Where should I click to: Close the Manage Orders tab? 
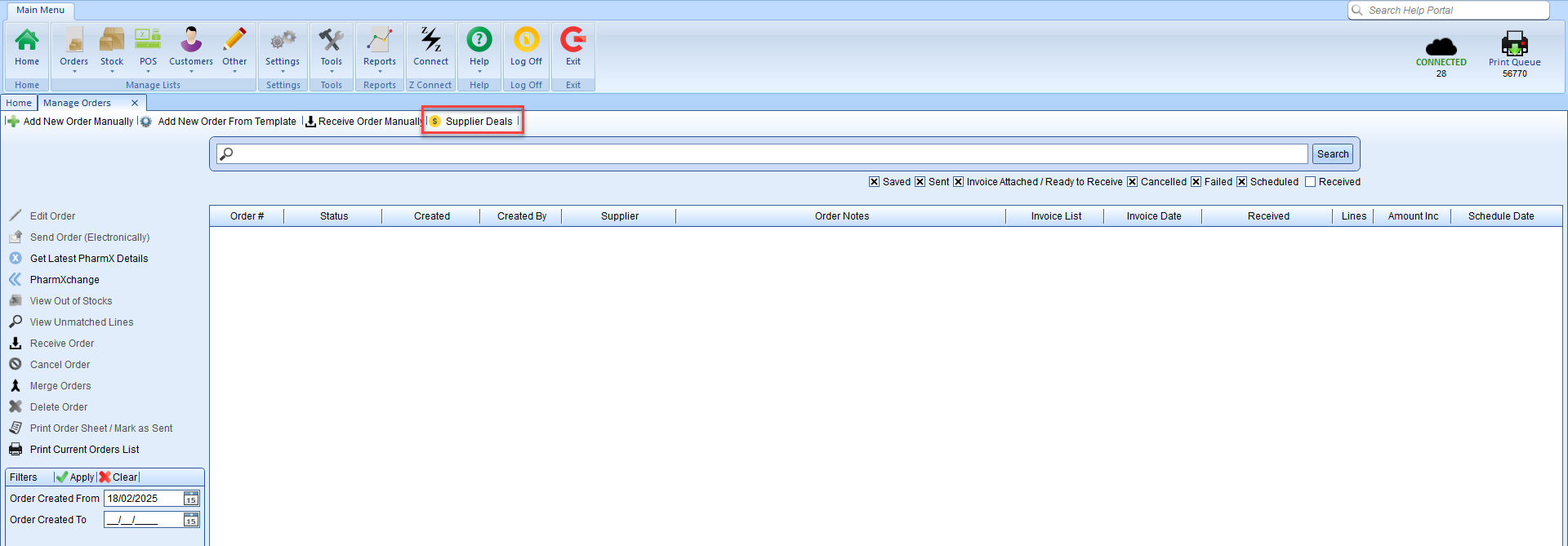(x=135, y=103)
